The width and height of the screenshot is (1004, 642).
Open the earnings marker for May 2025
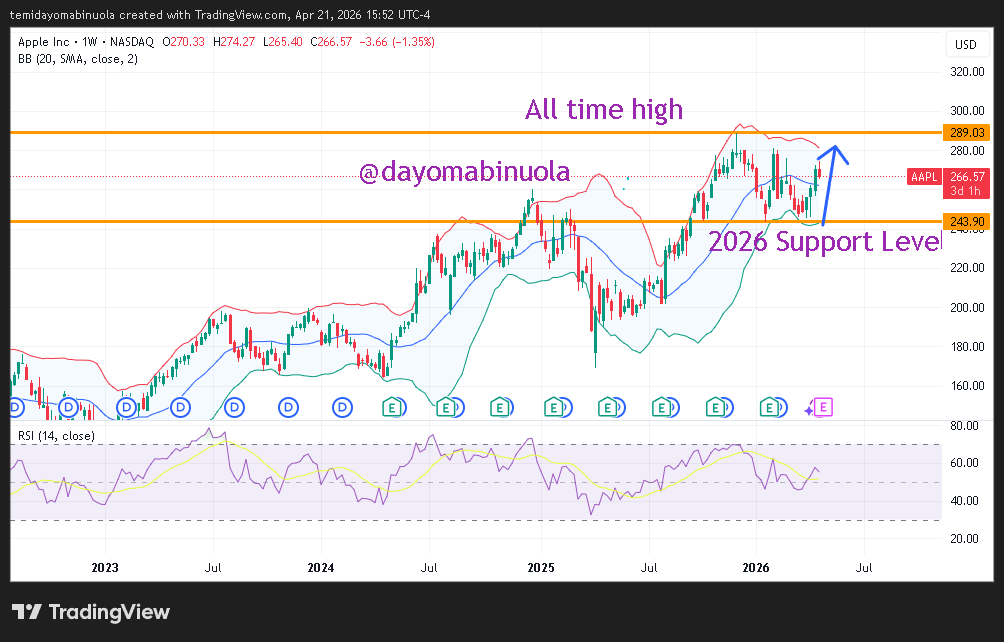608,407
